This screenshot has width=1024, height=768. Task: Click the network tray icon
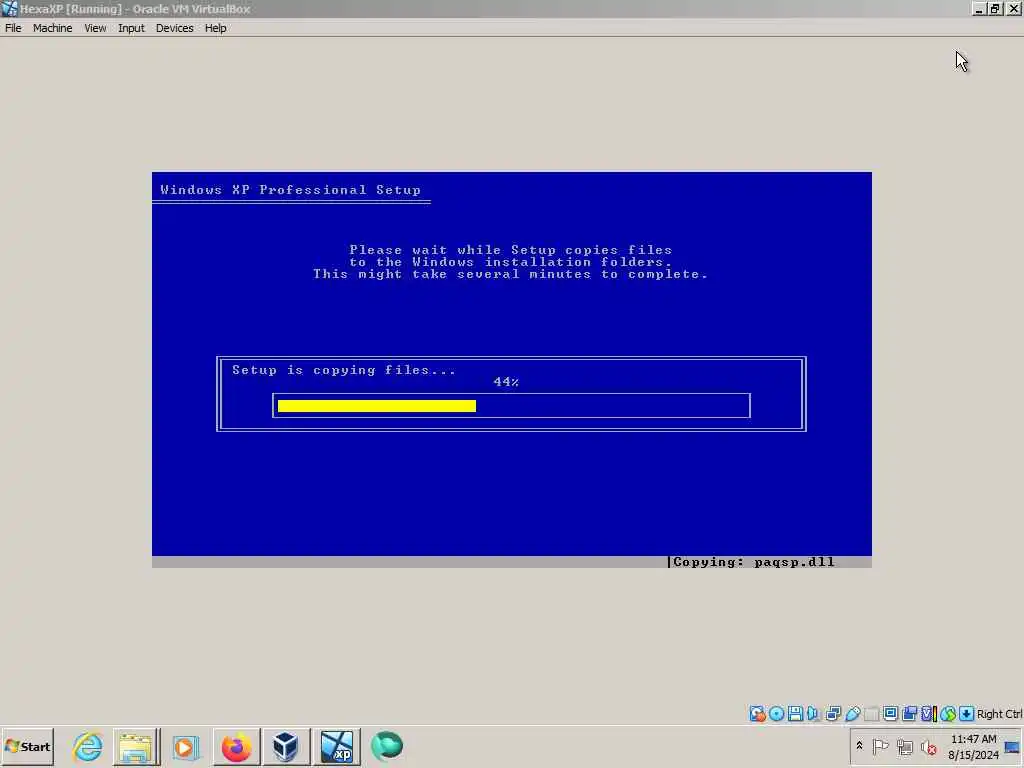[x=904, y=746]
